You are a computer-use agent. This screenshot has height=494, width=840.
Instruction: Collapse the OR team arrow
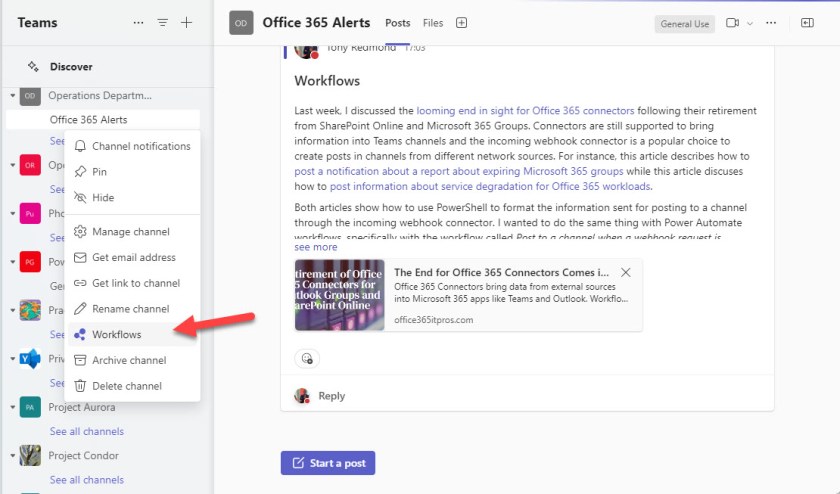[x=12, y=165]
